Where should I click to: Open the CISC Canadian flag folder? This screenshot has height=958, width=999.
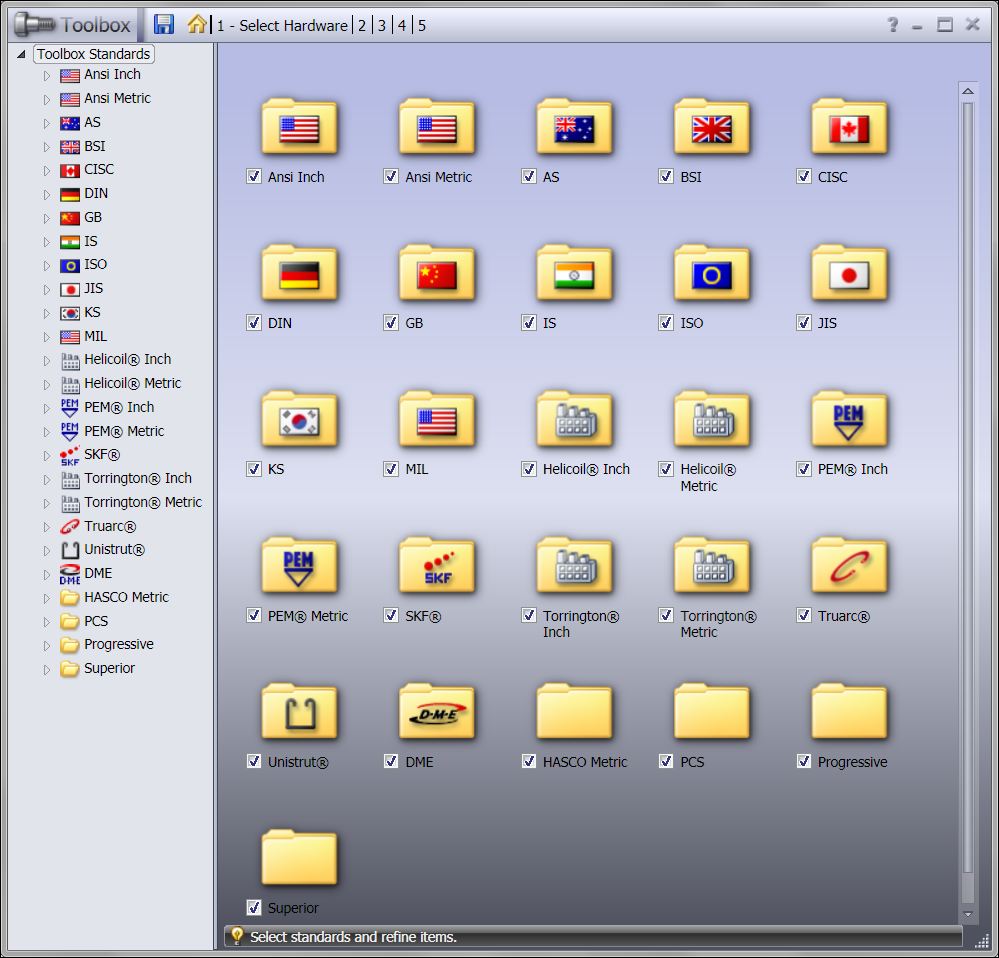click(x=849, y=127)
